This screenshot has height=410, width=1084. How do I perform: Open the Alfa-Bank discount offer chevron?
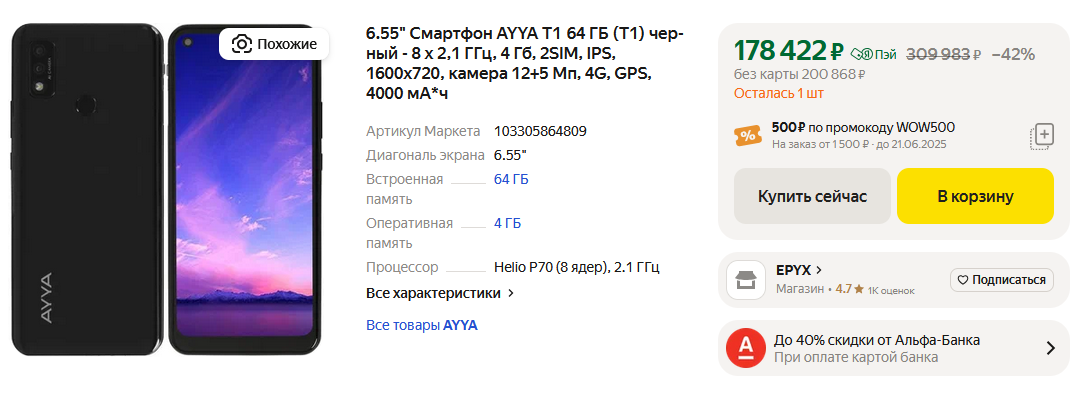click(x=1050, y=348)
